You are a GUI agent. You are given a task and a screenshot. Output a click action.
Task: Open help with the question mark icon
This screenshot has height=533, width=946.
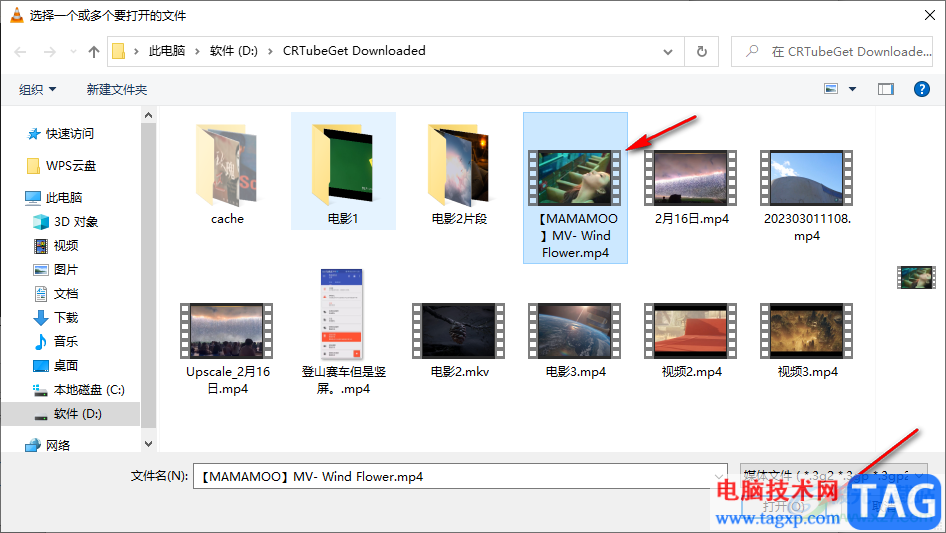pos(921,89)
